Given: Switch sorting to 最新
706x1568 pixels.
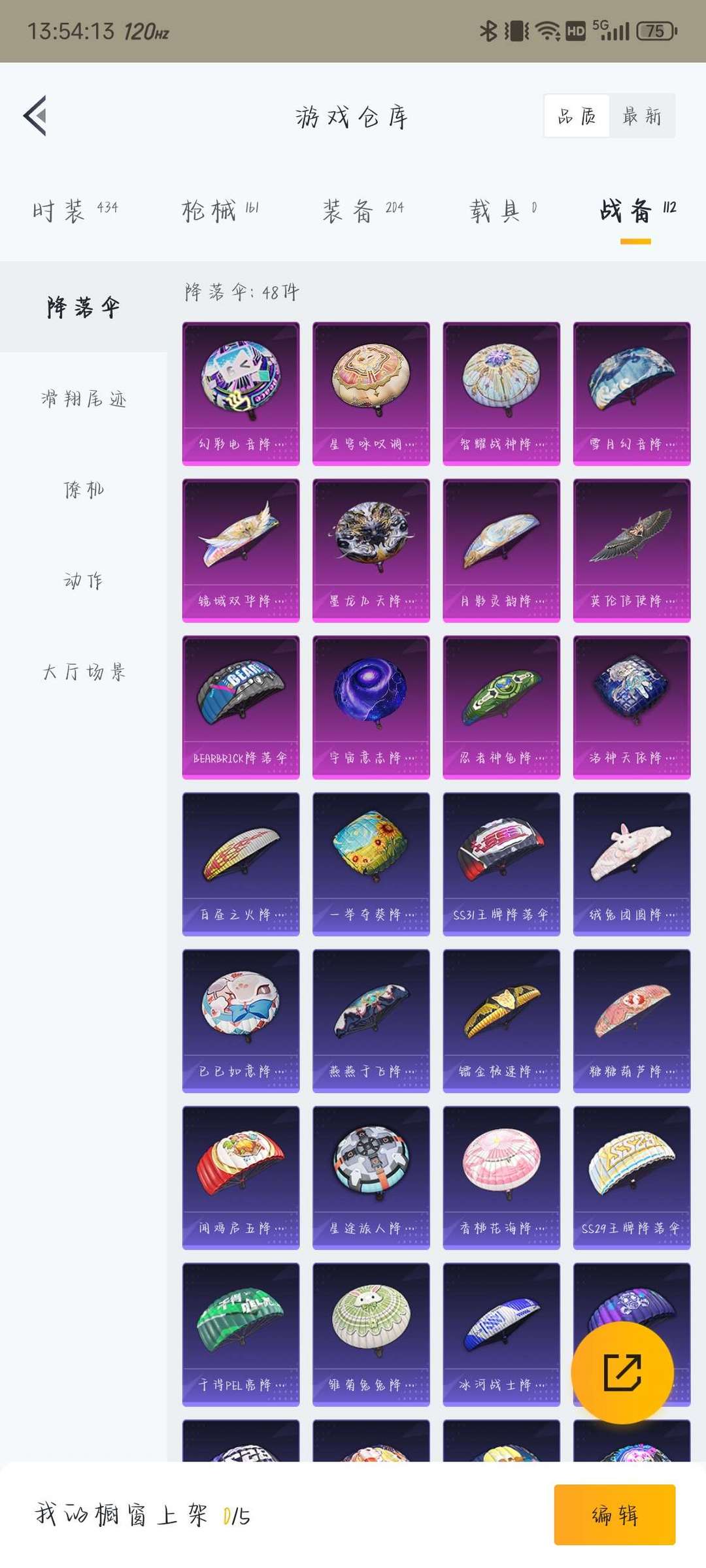Looking at the screenshot, I should click(x=642, y=116).
